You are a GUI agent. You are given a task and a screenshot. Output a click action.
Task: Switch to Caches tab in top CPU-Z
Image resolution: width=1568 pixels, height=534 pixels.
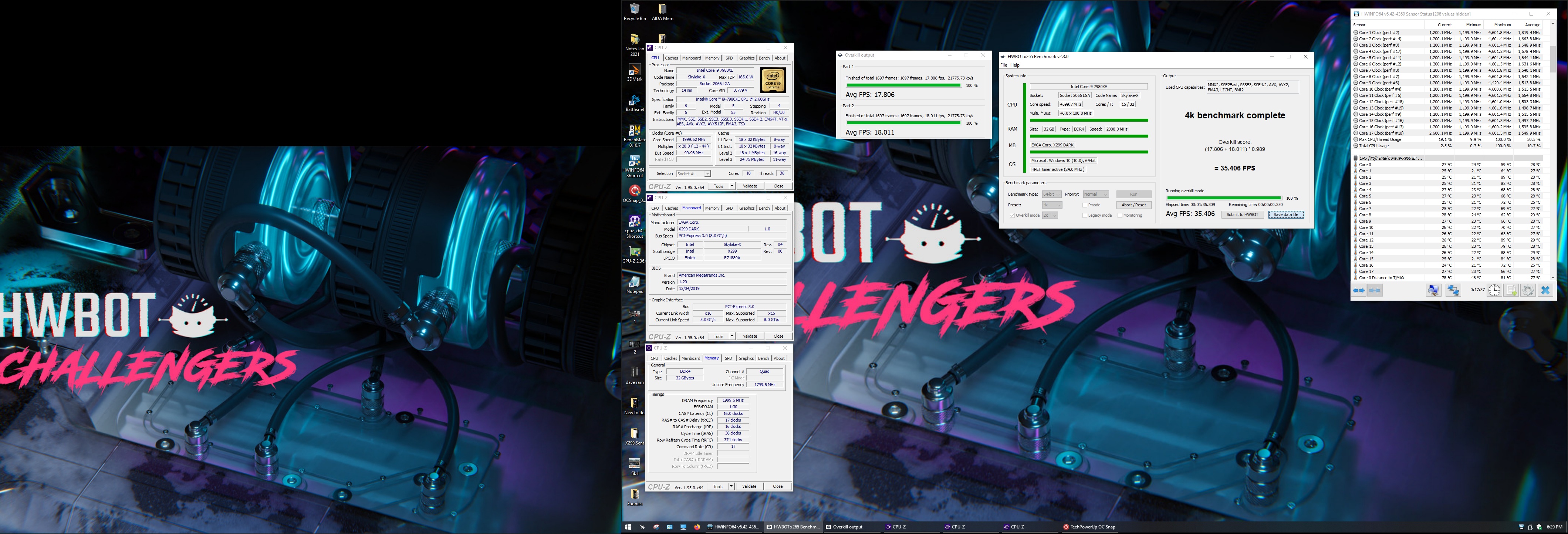pyautogui.click(x=671, y=58)
